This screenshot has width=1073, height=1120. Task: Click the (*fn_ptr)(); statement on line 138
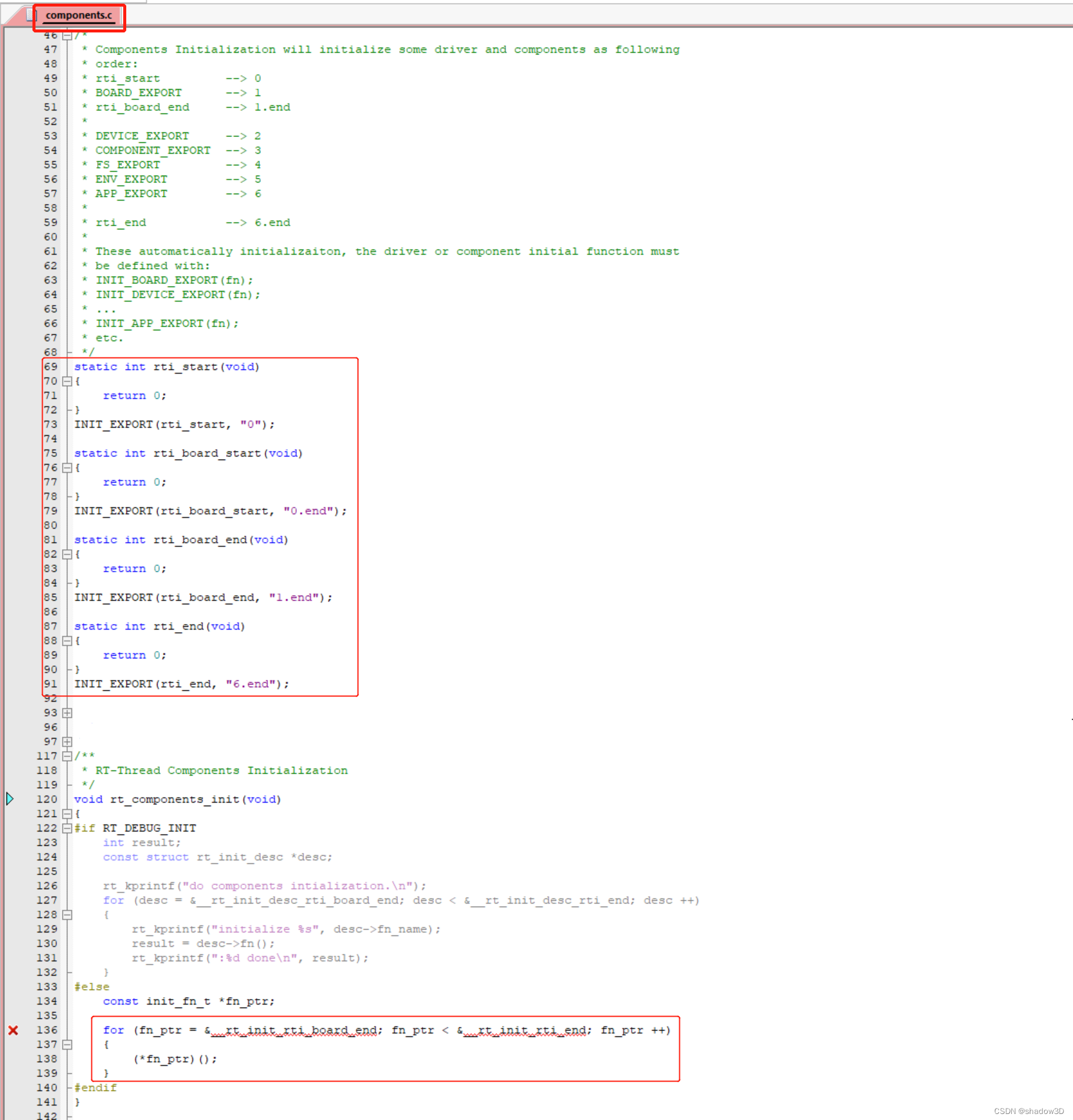pyautogui.click(x=175, y=1059)
